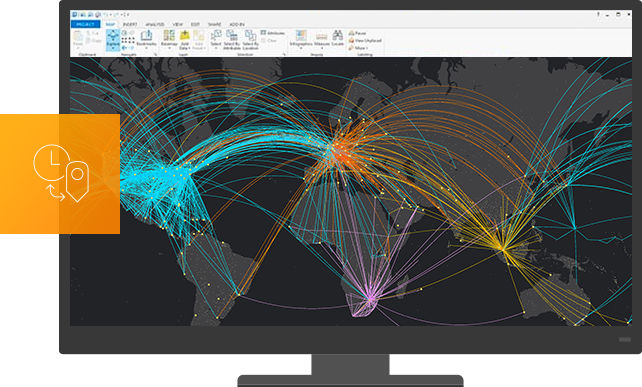The image size is (642, 387).
Task: Open the Bookmarks tool
Action: 146,39
